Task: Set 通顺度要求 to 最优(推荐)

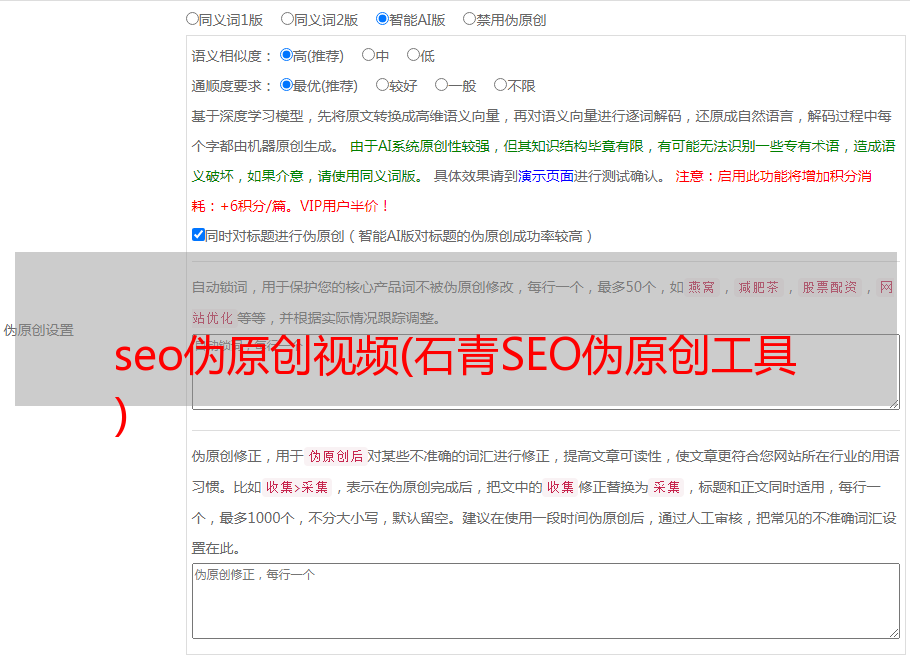Action: pyautogui.click(x=286, y=85)
